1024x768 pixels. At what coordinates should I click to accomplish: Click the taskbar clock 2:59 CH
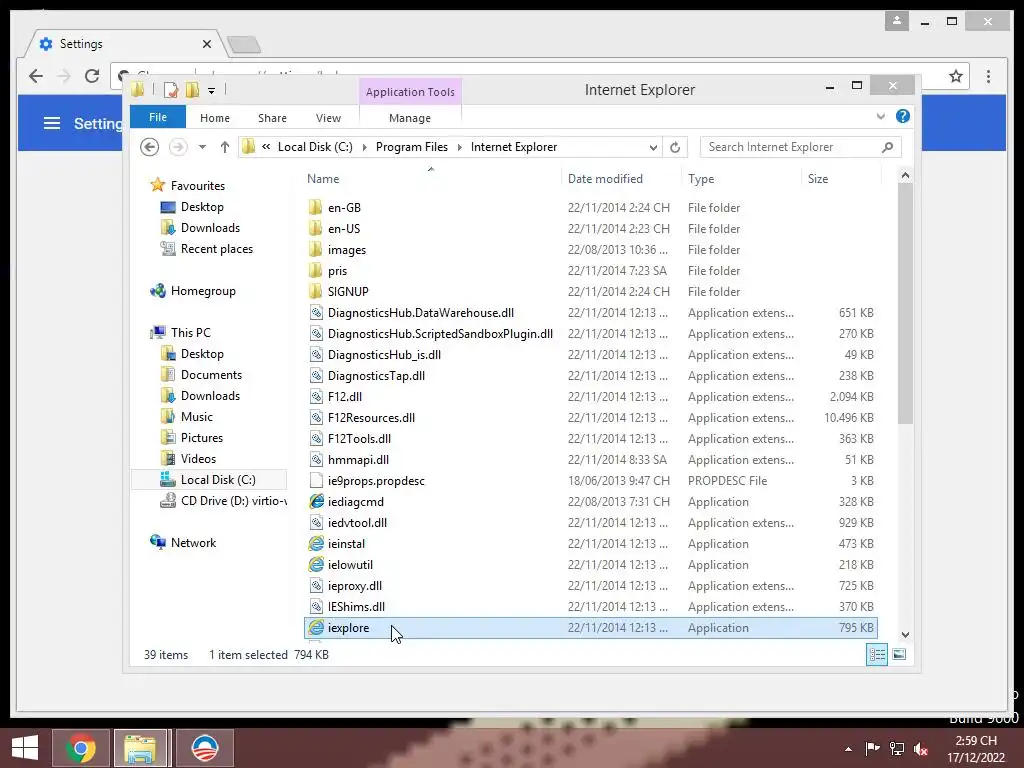976,749
